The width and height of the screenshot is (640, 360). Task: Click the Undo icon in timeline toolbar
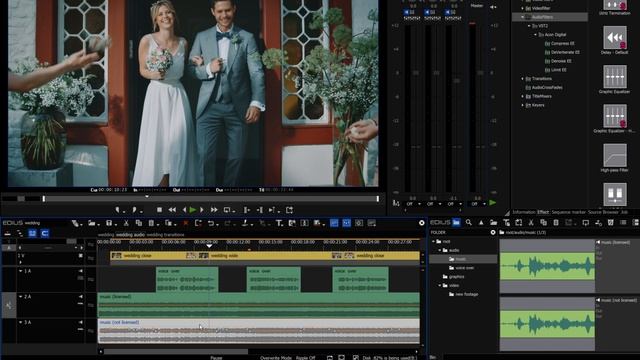[211, 223]
